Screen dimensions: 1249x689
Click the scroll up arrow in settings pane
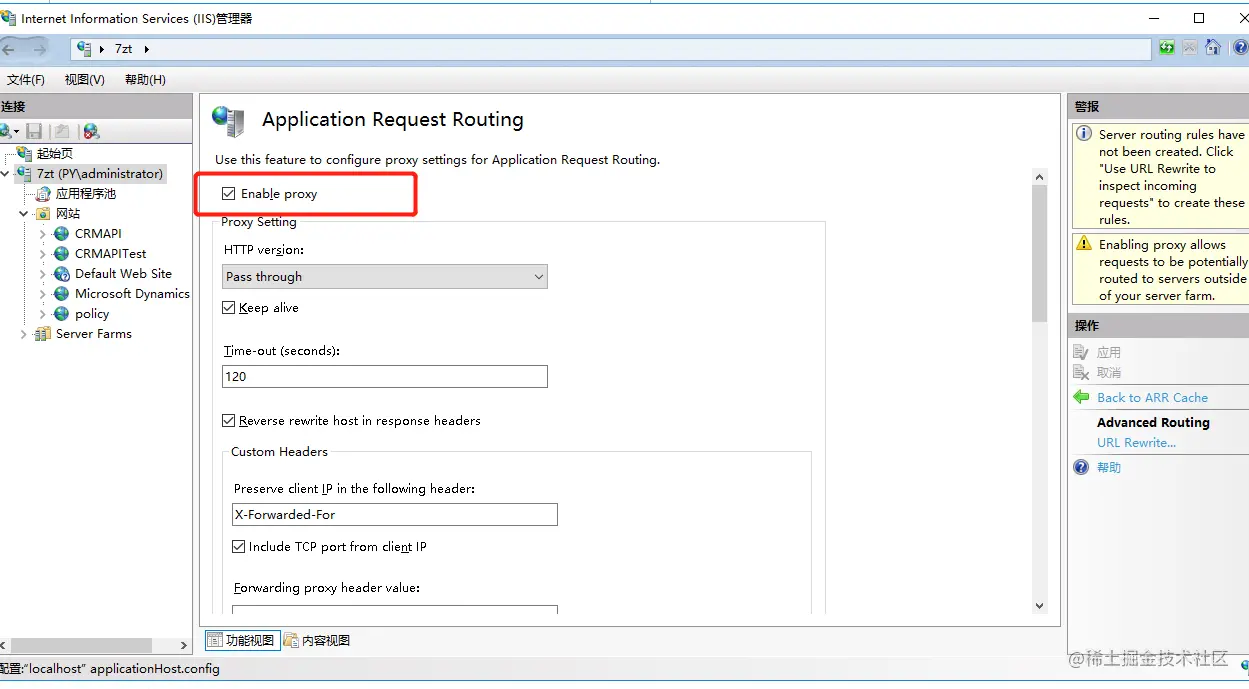point(1039,177)
